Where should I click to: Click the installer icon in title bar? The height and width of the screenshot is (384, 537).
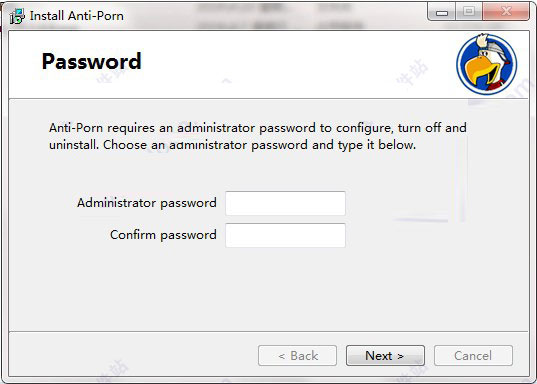click(17, 16)
